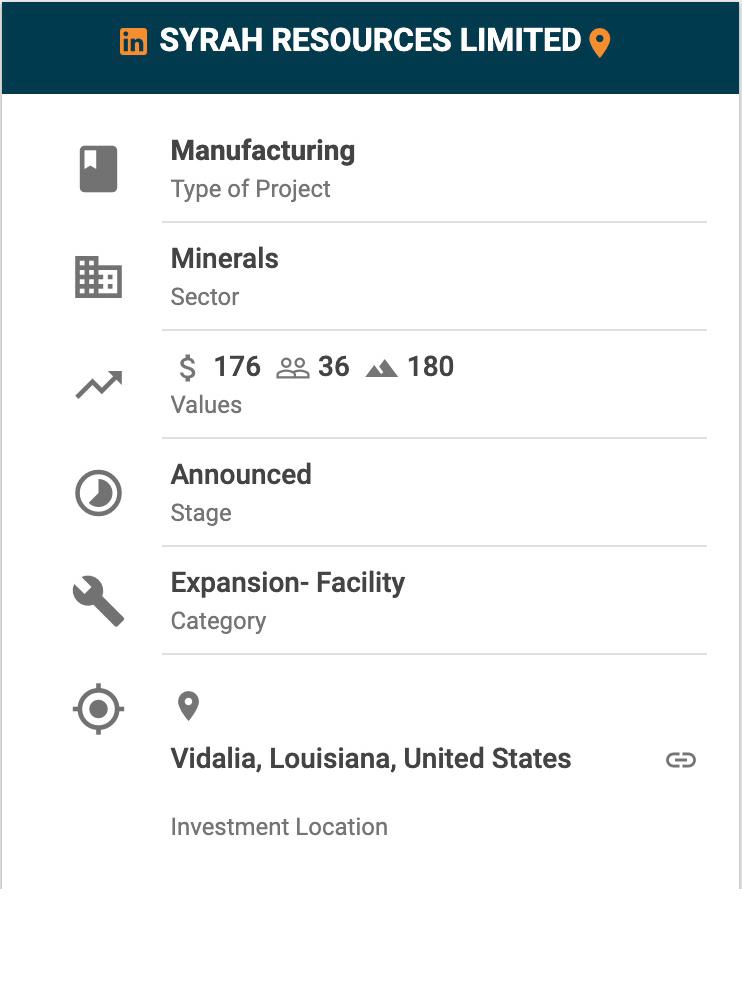Select the Vidalia, Louisiana, United States text
Viewport: 742px width, 1008px height.
tap(371, 759)
